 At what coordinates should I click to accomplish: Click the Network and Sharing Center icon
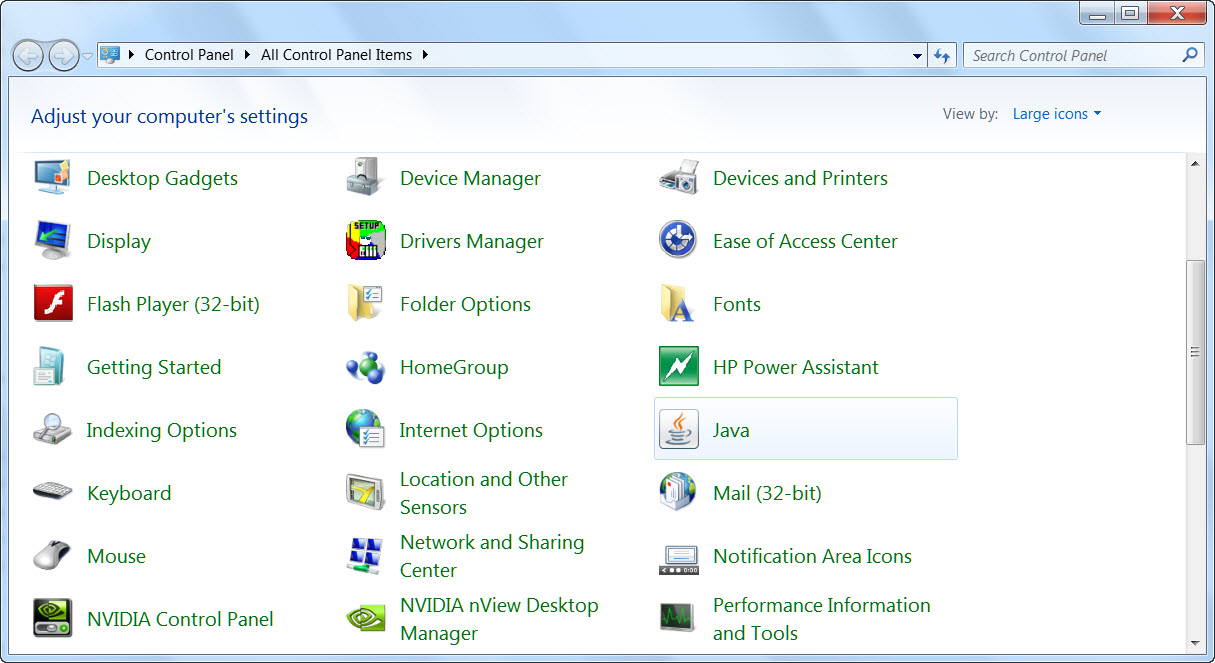pyautogui.click(x=366, y=556)
